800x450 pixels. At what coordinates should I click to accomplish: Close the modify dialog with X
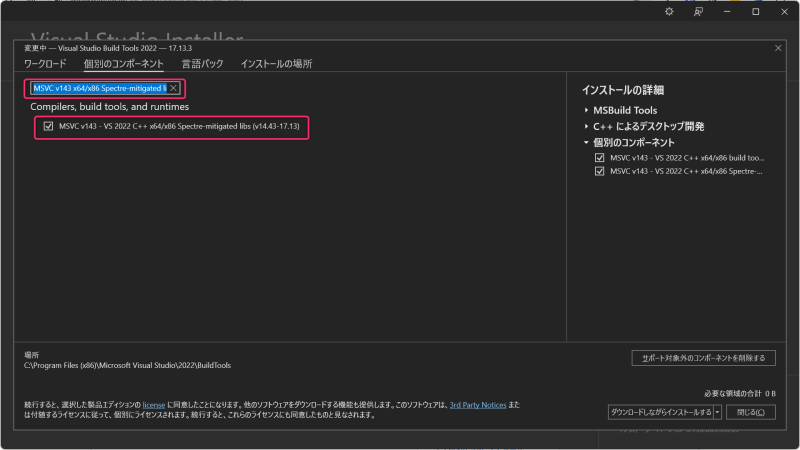(x=778, y=48)
